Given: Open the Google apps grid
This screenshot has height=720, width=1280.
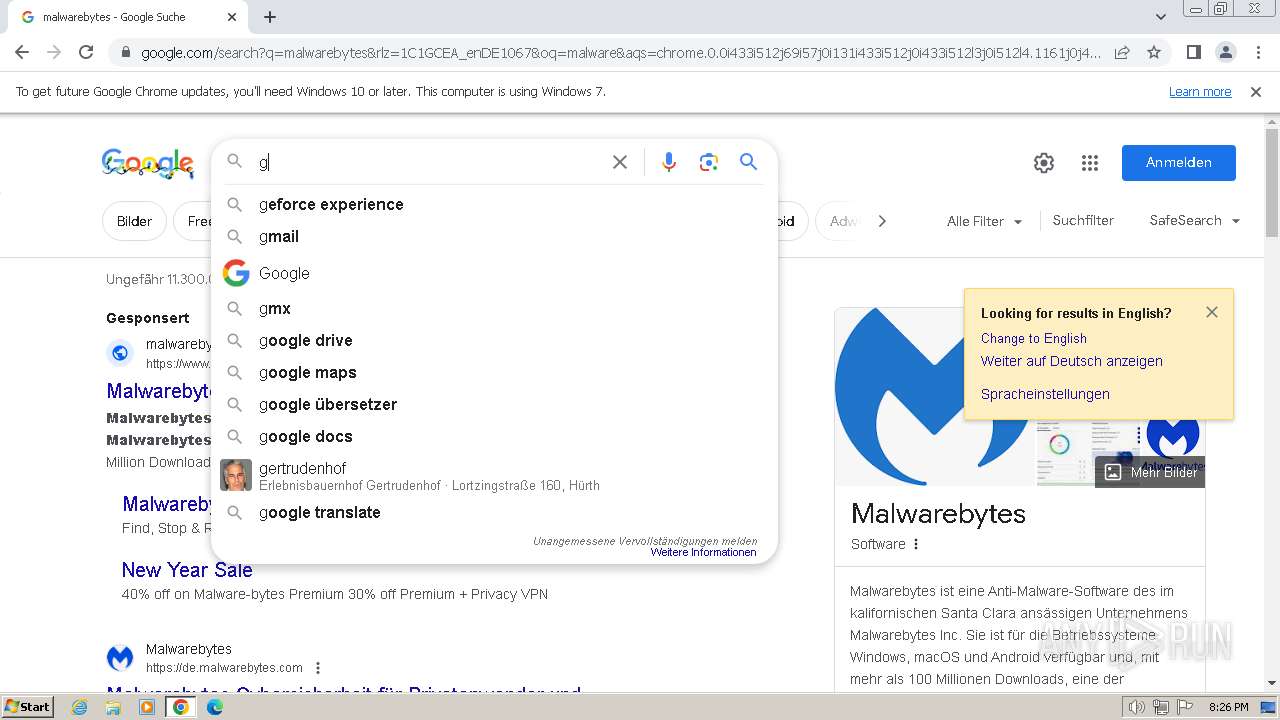Looking at the screenshot, I should click(x=1090, y=163).
